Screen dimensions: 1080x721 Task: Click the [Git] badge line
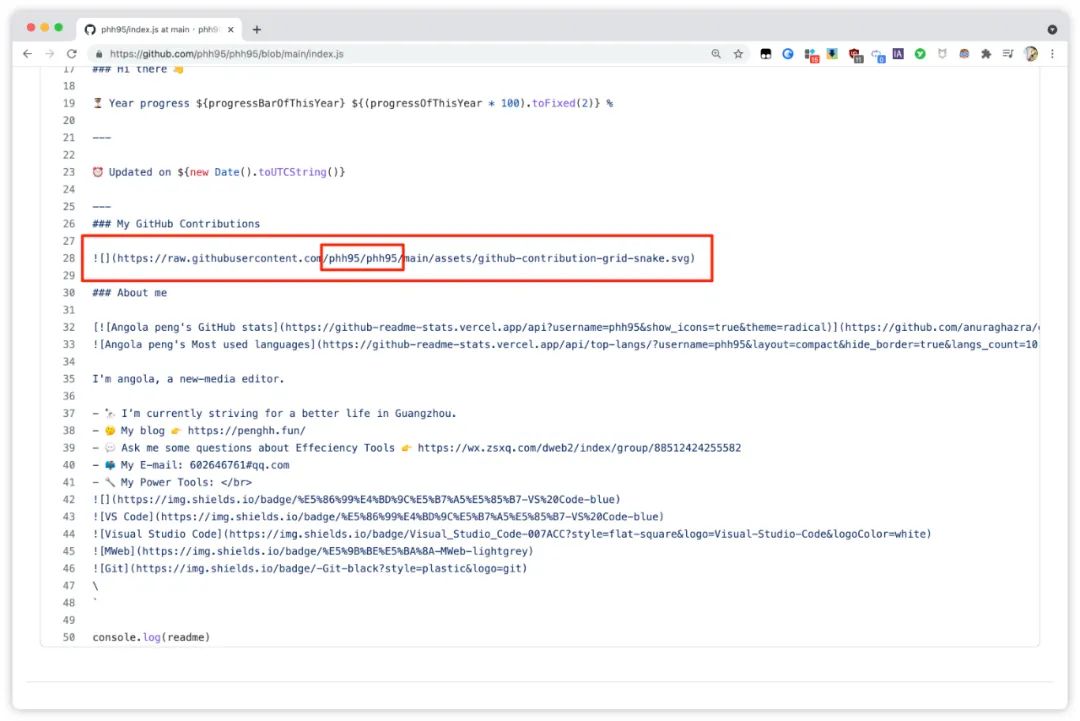pyautogui.click(x=310, y=568)
